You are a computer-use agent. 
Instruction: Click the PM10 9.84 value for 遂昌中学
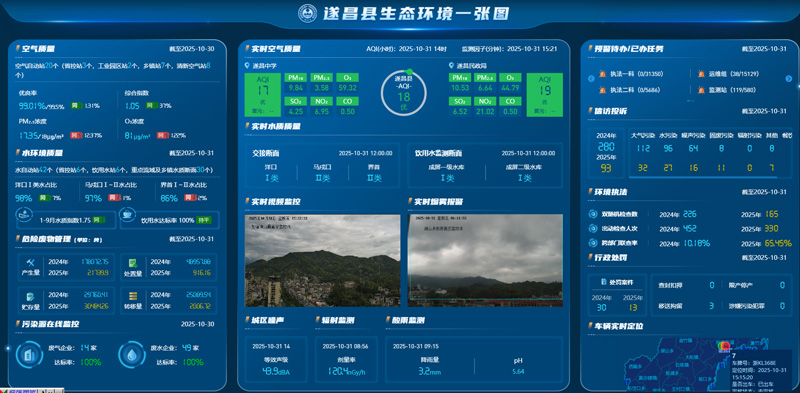point(296,88)
